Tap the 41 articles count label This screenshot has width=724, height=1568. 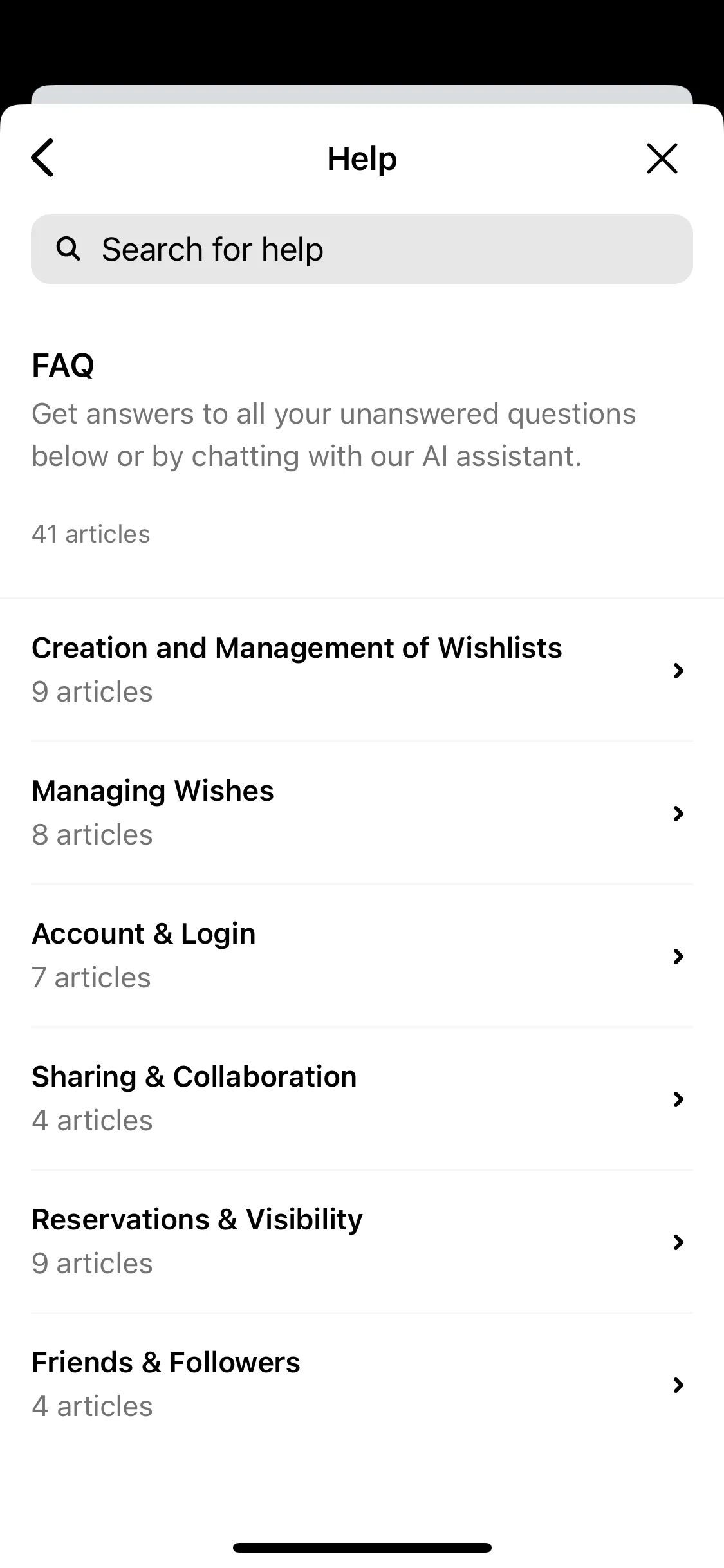coord(91,534)
